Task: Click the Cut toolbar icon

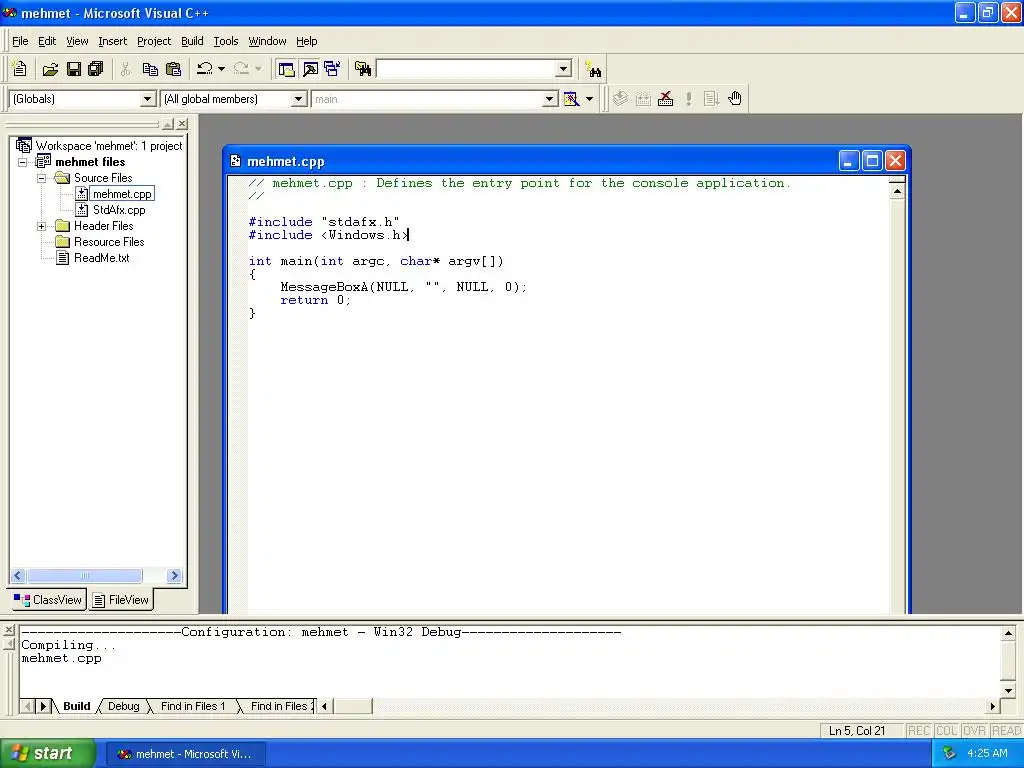Action: tap(125, 69)
